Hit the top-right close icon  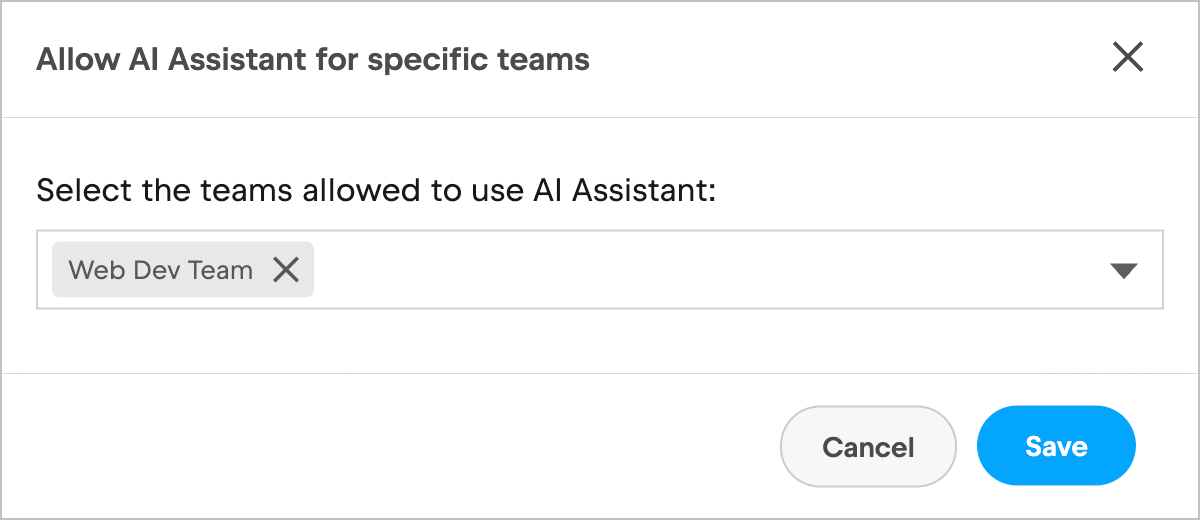(x=1127, y=58)
